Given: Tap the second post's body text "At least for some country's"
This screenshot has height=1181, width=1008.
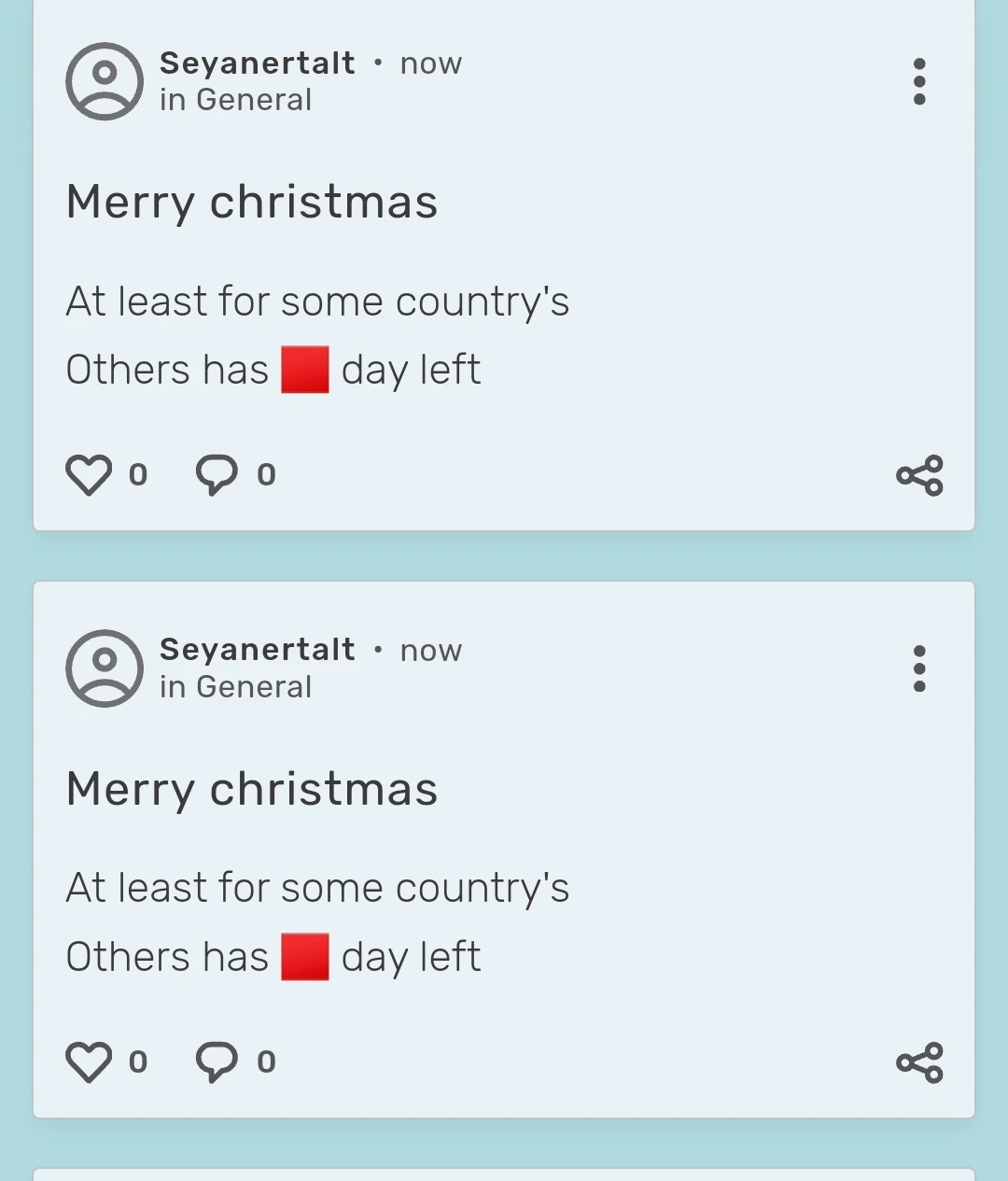Looking at the screenshot, I should tap(317, 888).
